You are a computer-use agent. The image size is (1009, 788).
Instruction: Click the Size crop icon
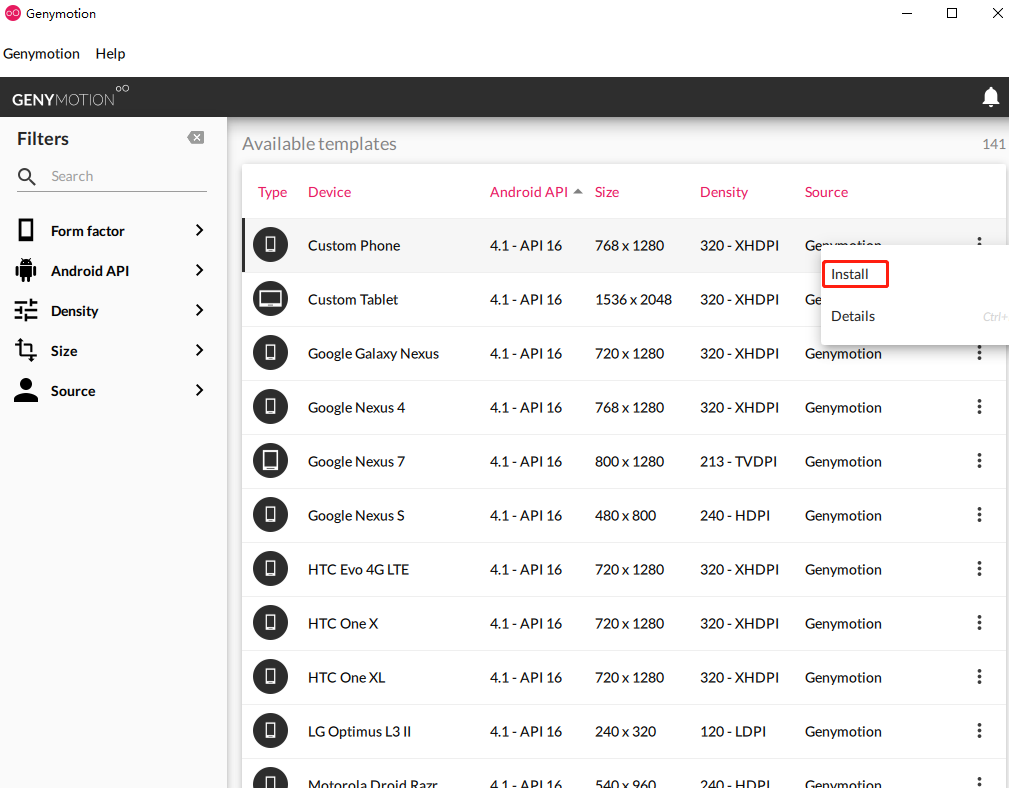[x=26, y=350]
